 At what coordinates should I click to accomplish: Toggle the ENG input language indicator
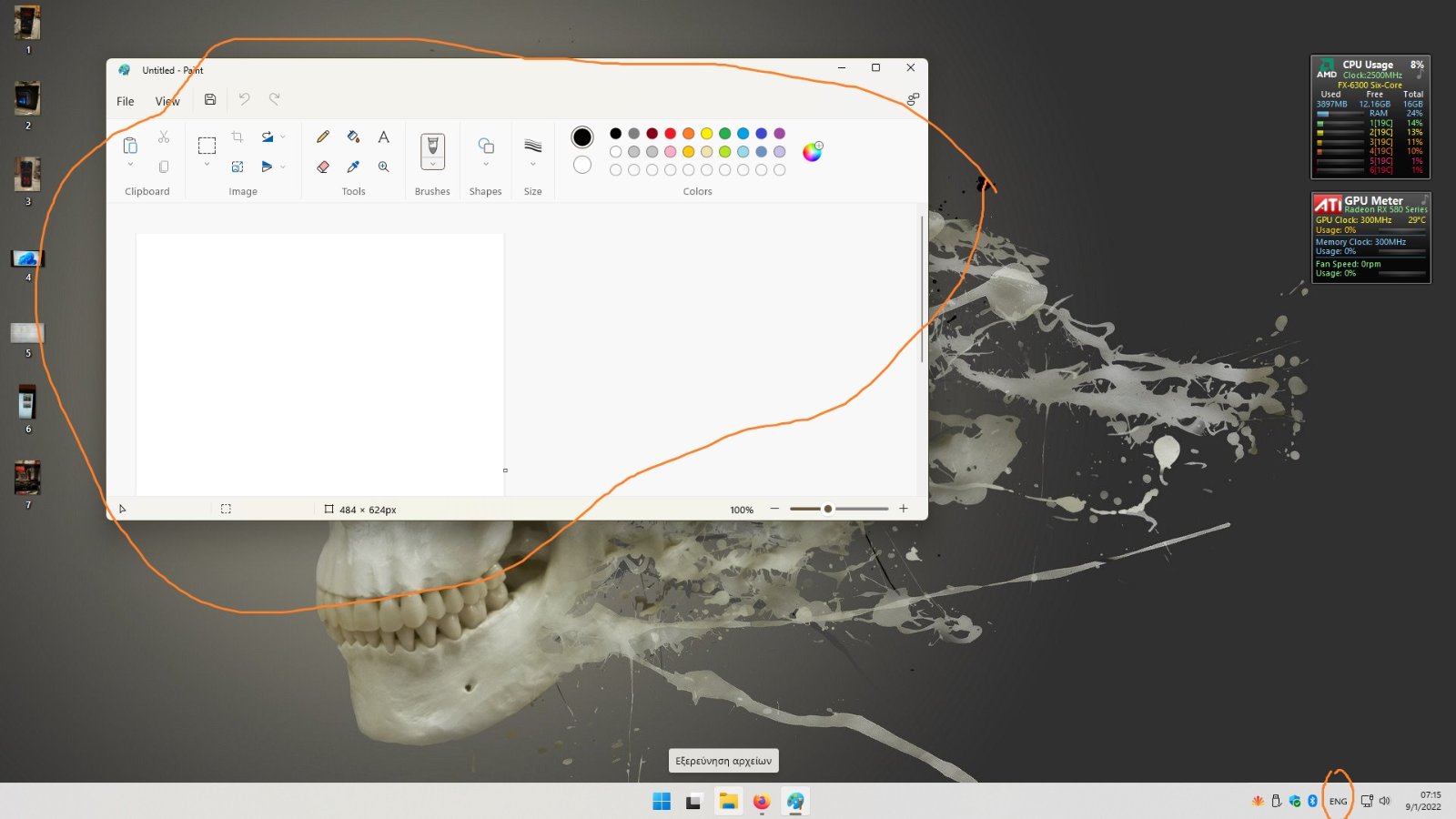tap(1338, 801)
